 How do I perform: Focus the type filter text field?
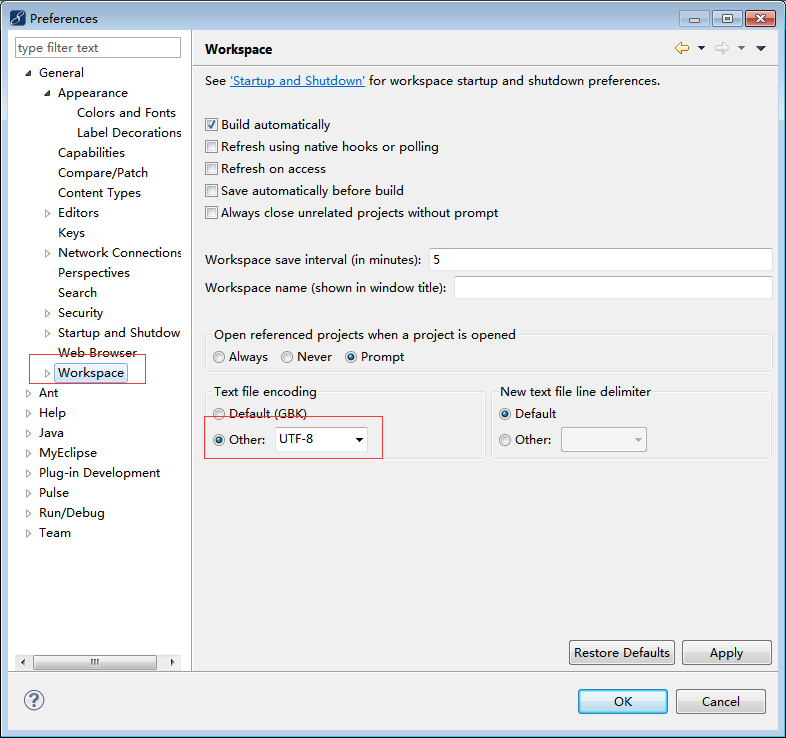(98, 48)
